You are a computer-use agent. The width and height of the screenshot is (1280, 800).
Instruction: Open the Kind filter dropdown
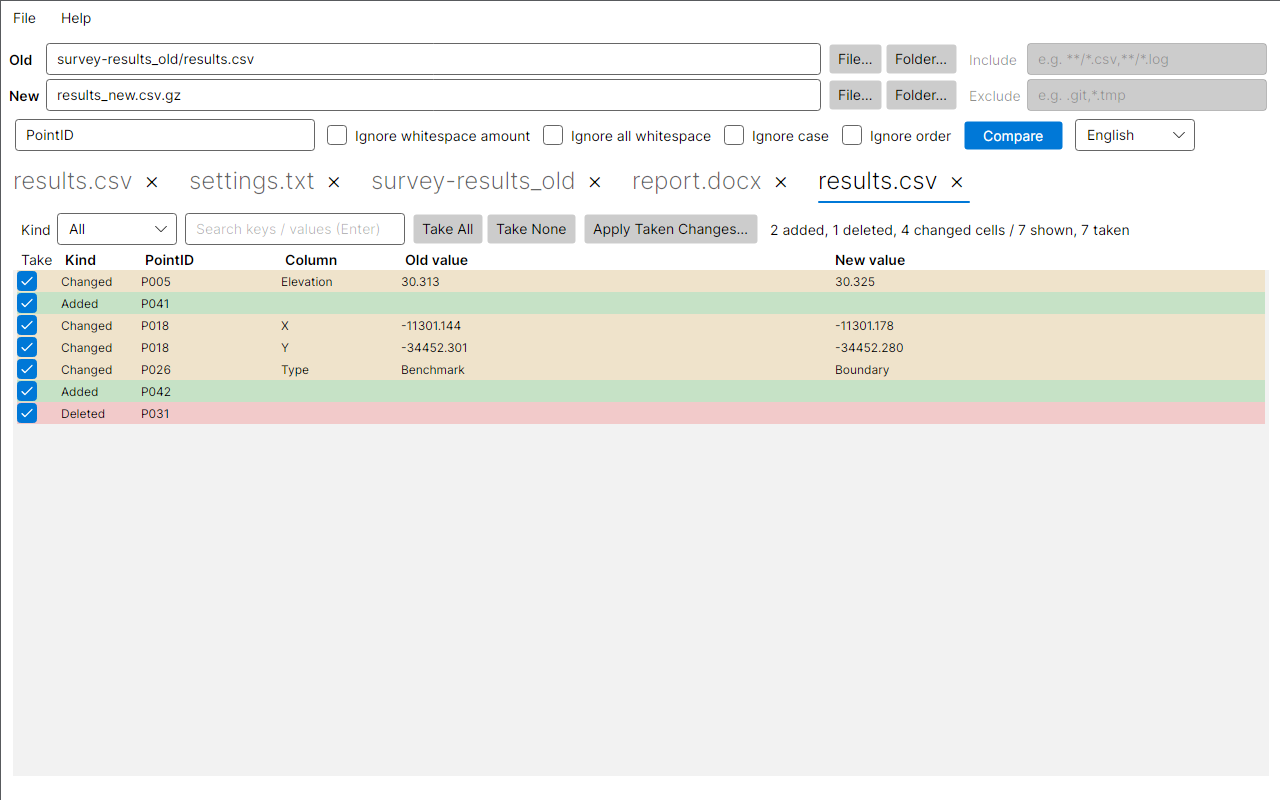(117, 229)
